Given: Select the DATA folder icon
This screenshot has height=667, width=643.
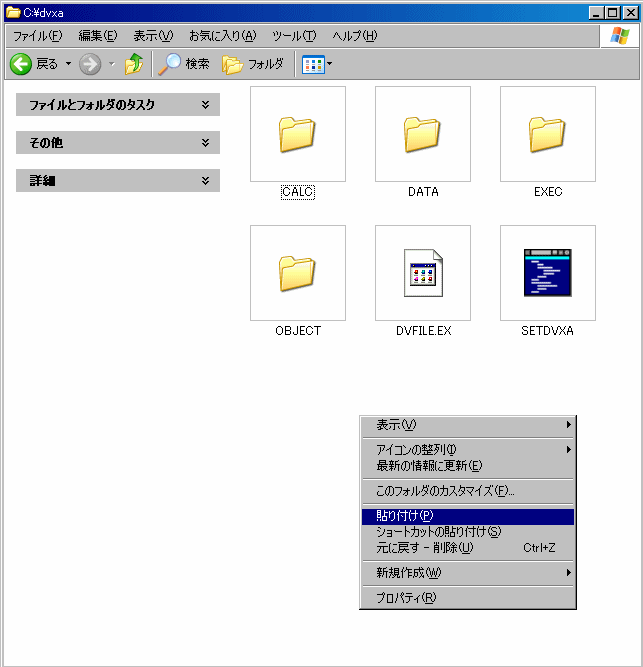Looking at the screenshot, I should (x=422, y=134).
